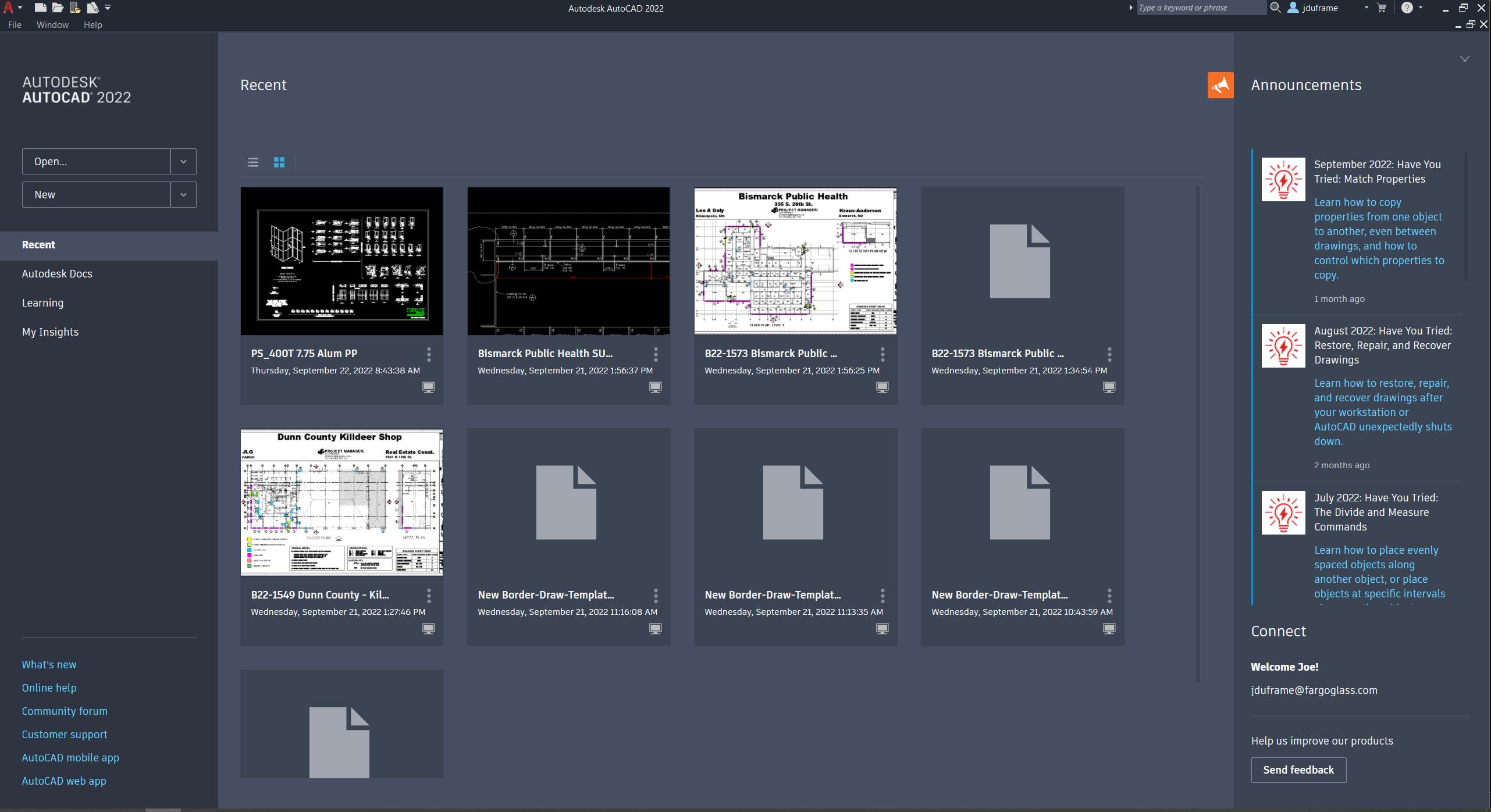Switch recent files to list view
Screen dimensions: 1491x812
[252, 162]
